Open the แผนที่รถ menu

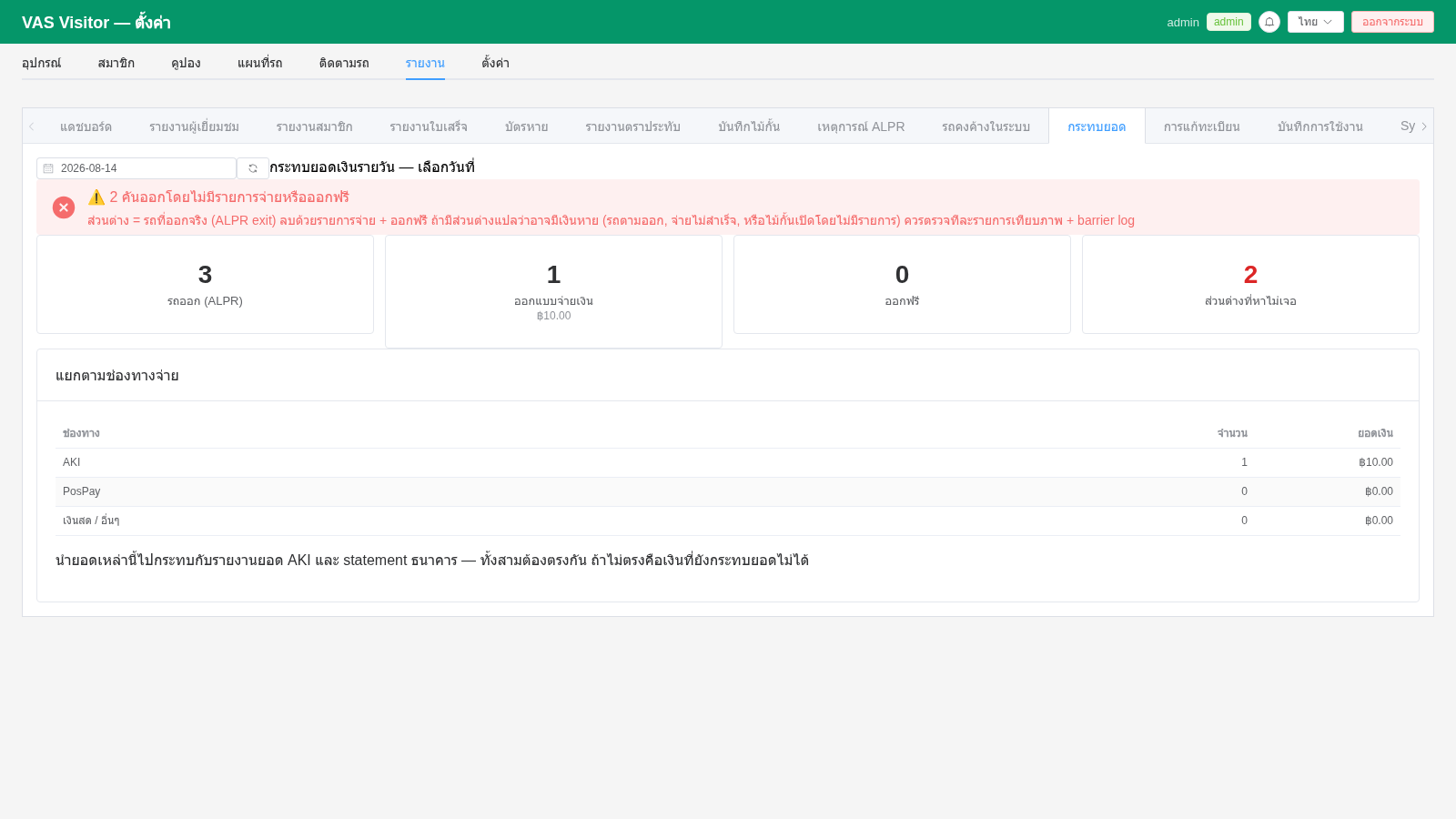259,63
